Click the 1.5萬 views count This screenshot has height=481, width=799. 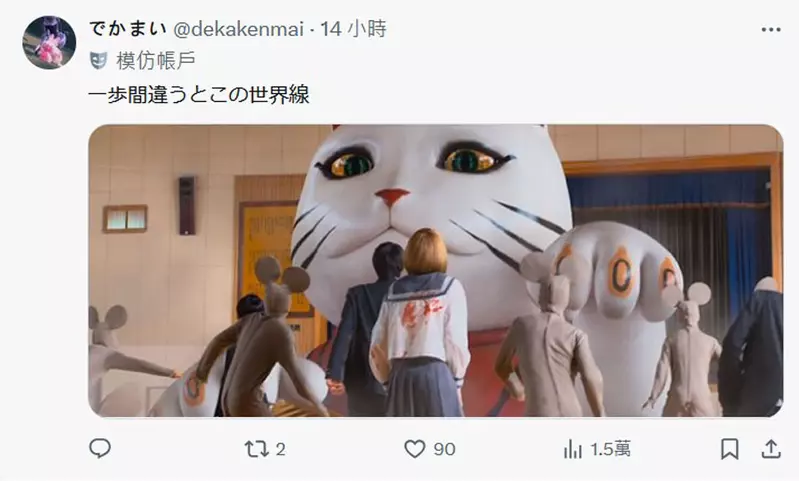[610, 449]
